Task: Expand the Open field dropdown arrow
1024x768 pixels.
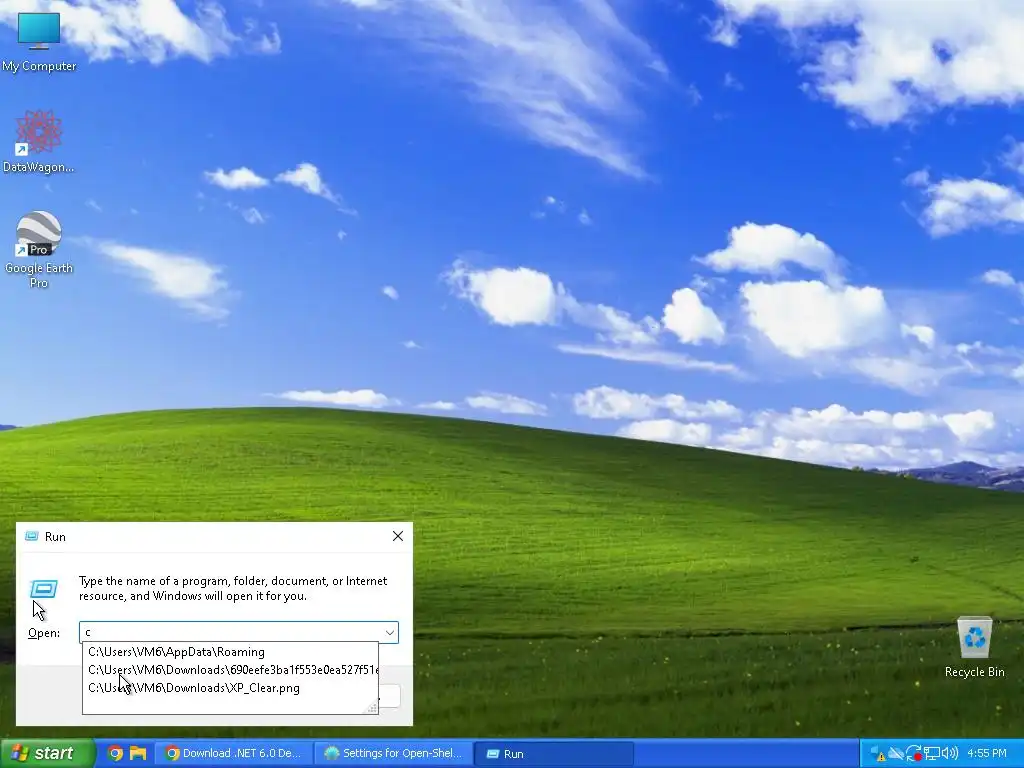Action: point(390,633)
